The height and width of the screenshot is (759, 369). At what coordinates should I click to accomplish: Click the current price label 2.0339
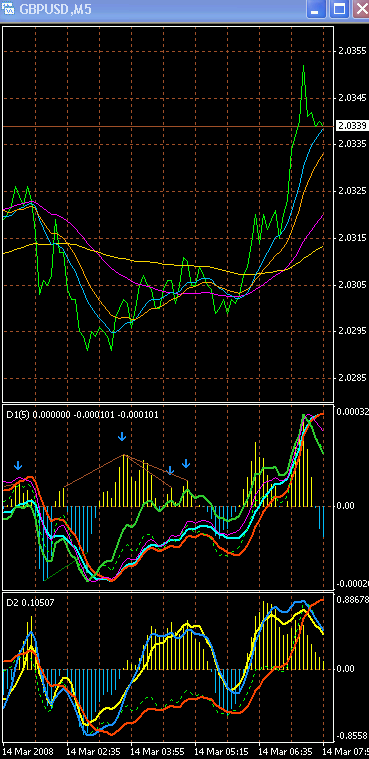pyautogui.click(x=352, y=126)
